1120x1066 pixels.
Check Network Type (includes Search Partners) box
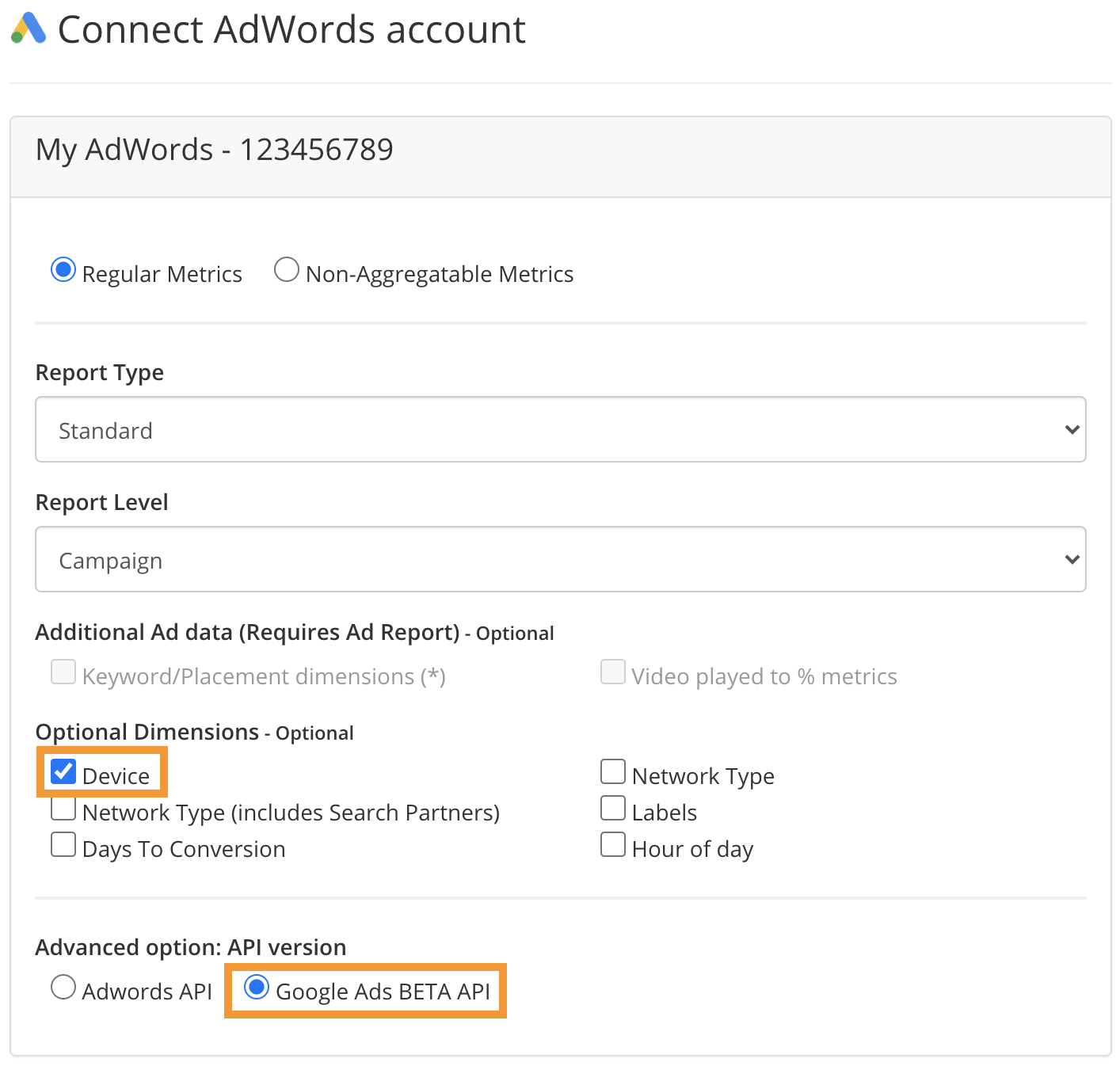pyautogui.click(x=63, y=809)
